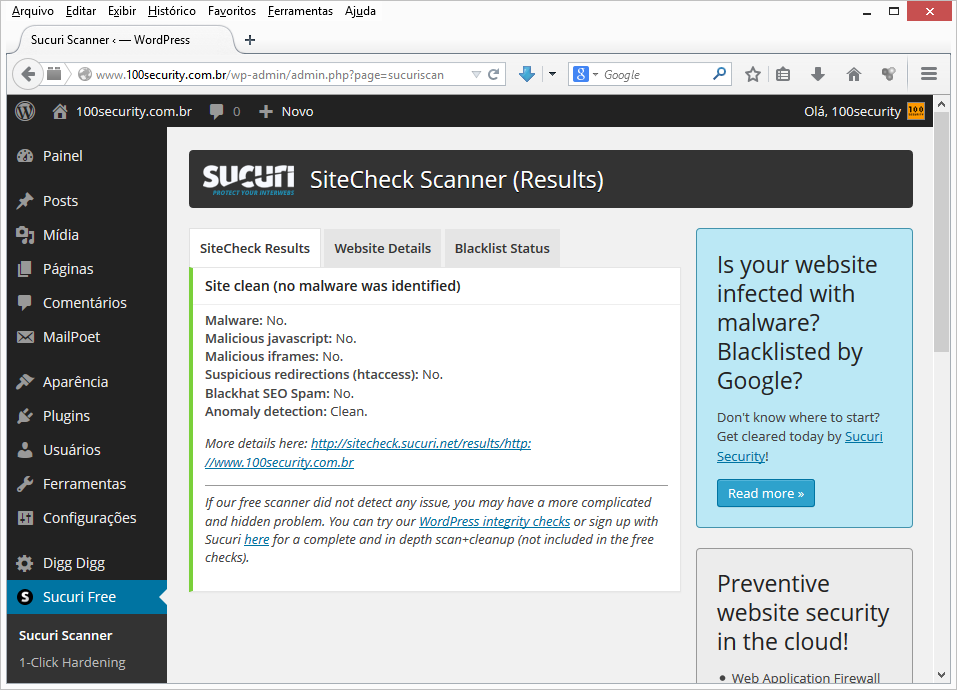This screenshot has height=690, width=957.
Task: Click the 'here' sign up link
Action: (x=257, y=539)
